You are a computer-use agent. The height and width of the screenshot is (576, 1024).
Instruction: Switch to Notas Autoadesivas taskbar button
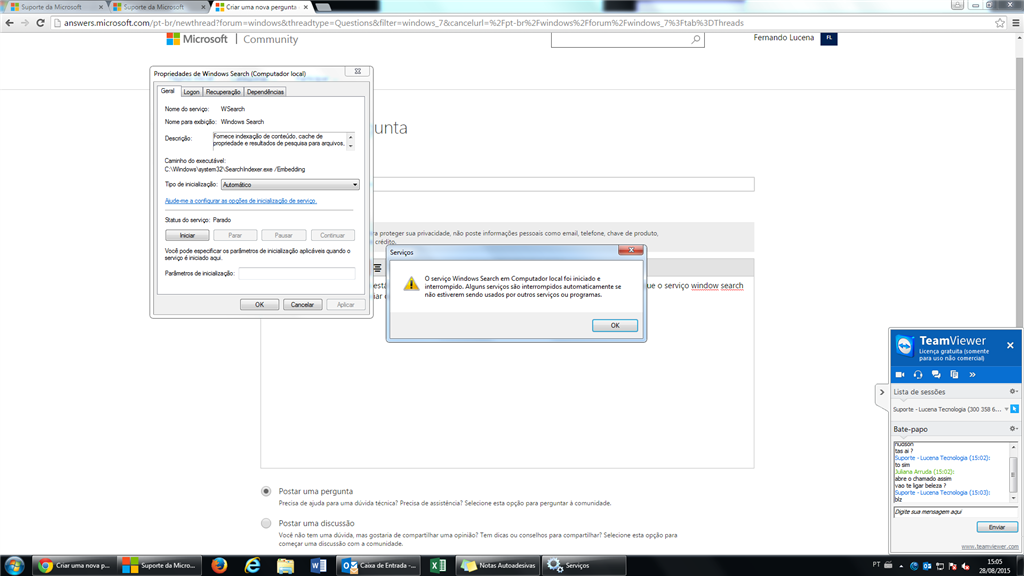(500, 566)
